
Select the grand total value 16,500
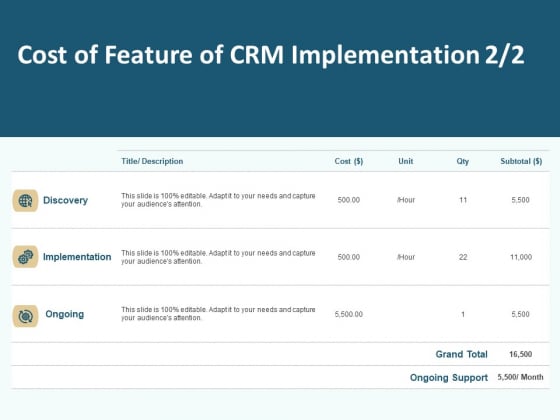520,354
